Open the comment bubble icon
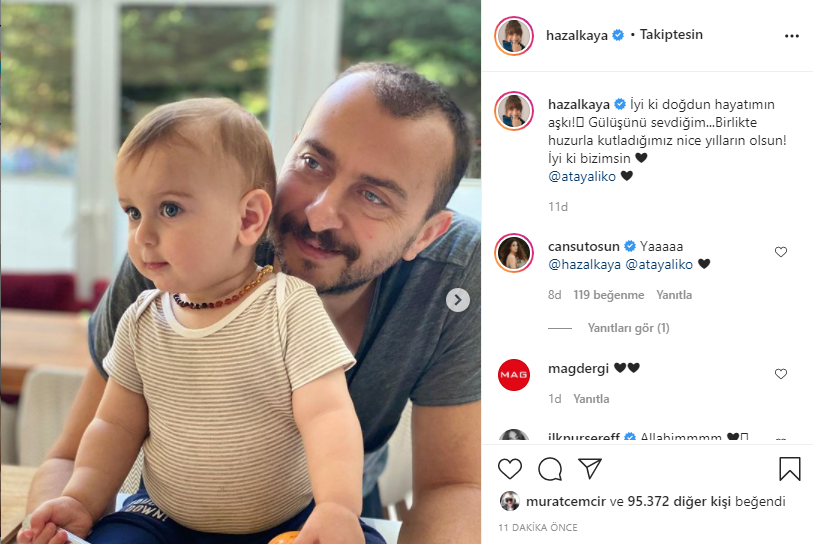813x544 pixels. coord(550,469)
